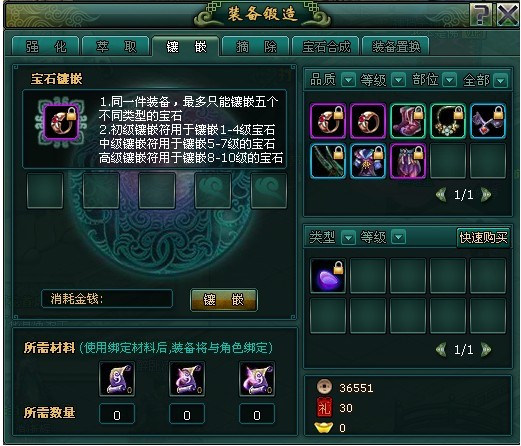
Task: Expand the equipment 部位 slot dropdown
Action: coord(449,80)
